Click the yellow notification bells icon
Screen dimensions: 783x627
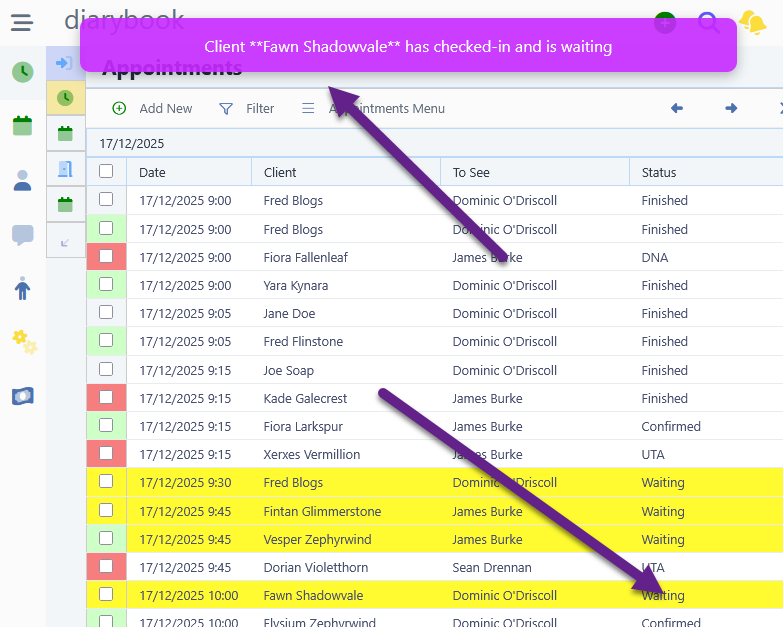[752, 22]
